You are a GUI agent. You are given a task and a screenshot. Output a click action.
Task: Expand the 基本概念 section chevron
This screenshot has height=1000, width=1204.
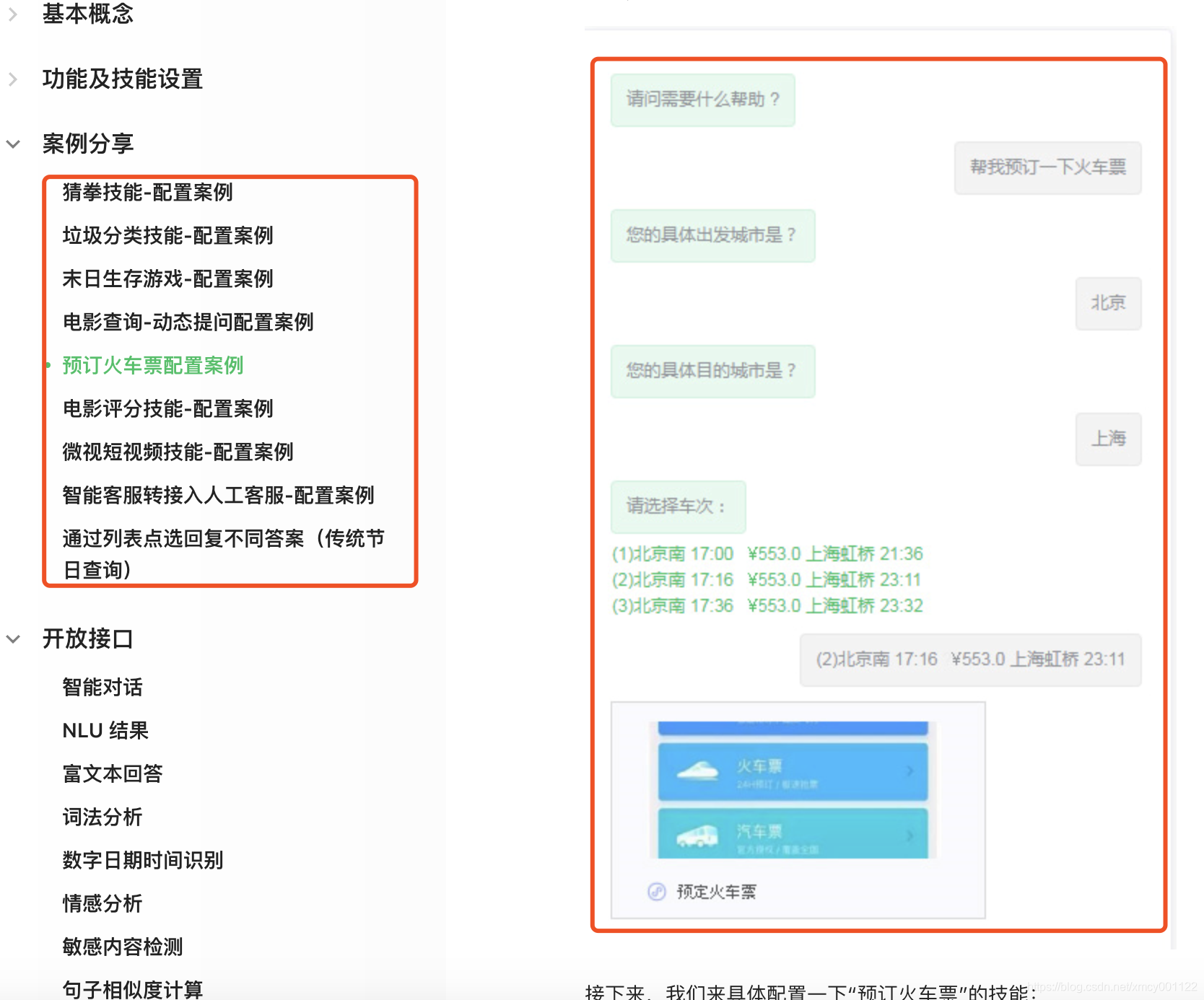click(12, 14)
